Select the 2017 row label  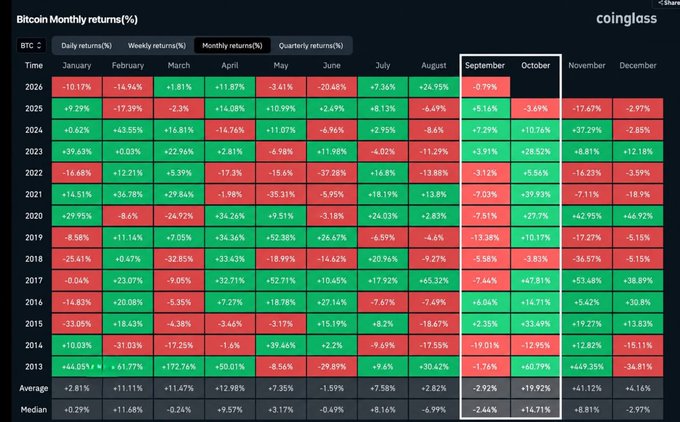(x=34, y=280)
